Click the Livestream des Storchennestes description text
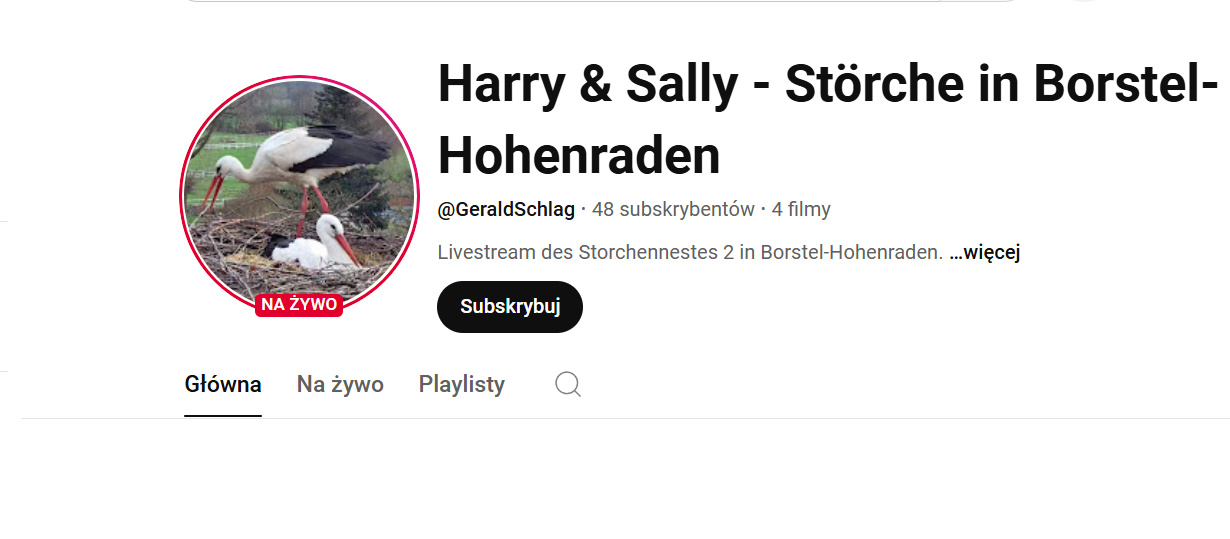Image resolution: width=1230 pixels, height=539 pixels. [690, 252]
